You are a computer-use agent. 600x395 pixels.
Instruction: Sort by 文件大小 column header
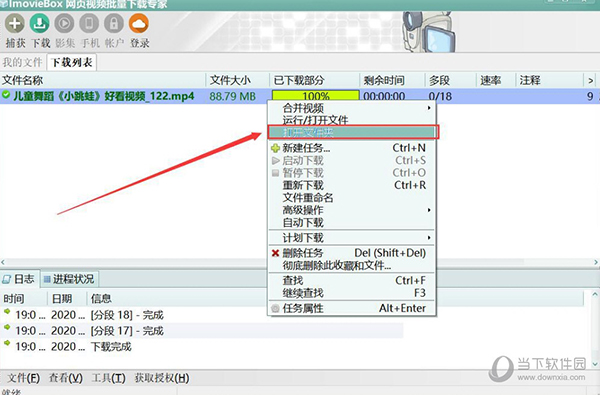point(238,80)
